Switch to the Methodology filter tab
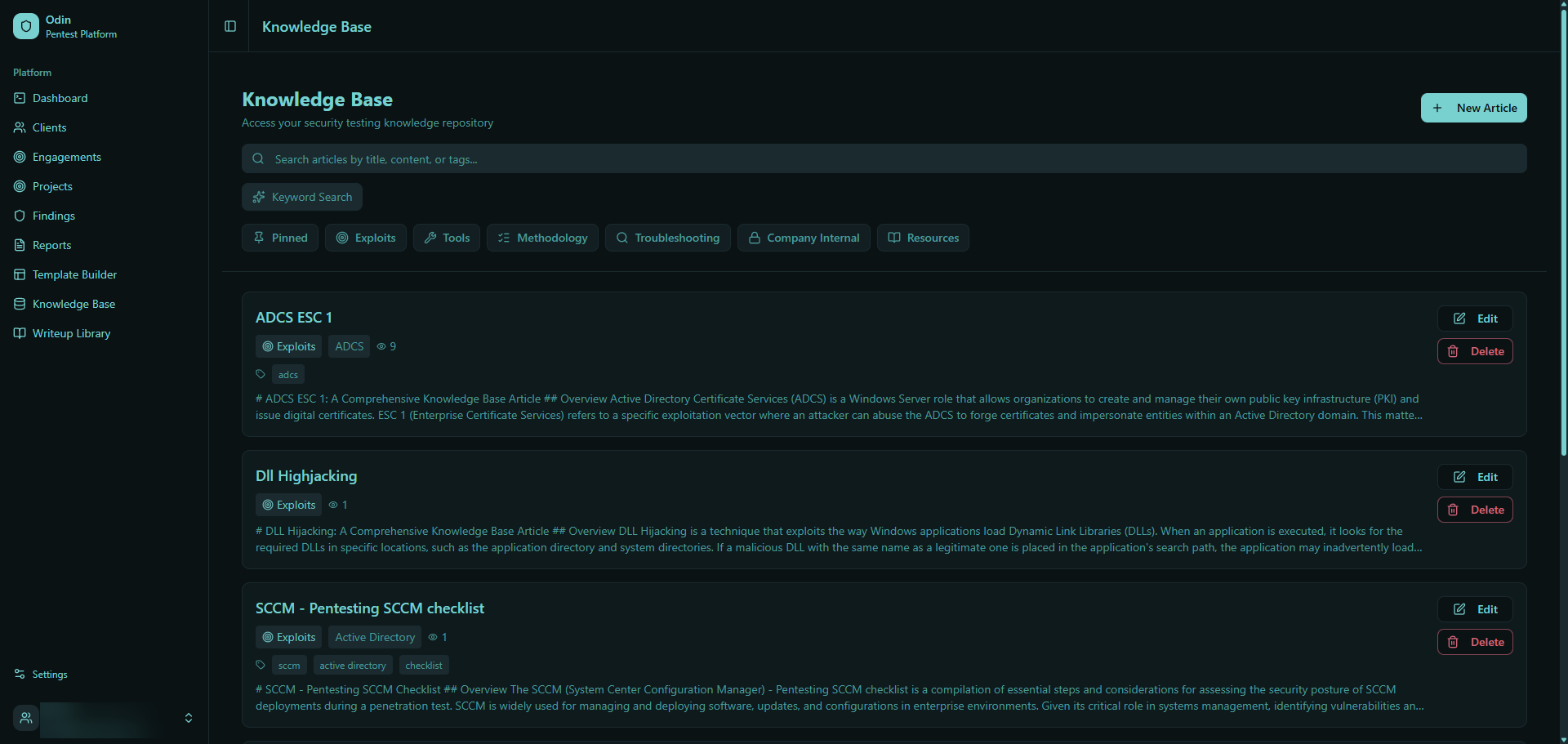The width and height of the screenshot is (1568, 744). (541, 238)
